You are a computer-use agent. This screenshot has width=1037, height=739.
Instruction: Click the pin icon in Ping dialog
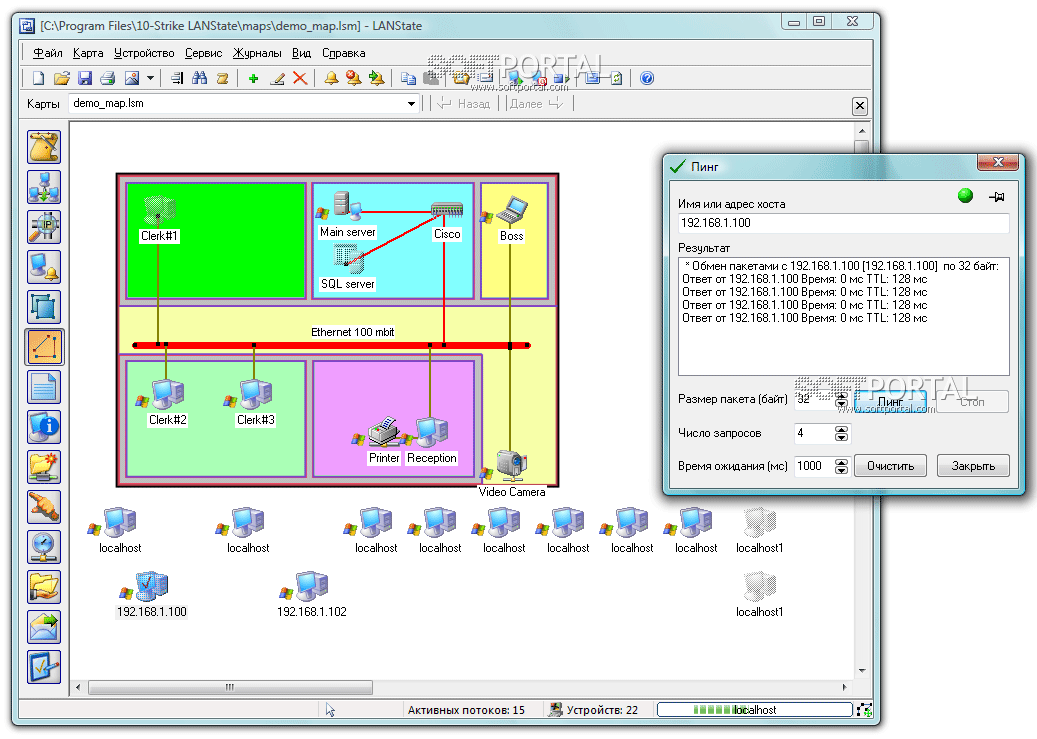[x=997, y=196]
